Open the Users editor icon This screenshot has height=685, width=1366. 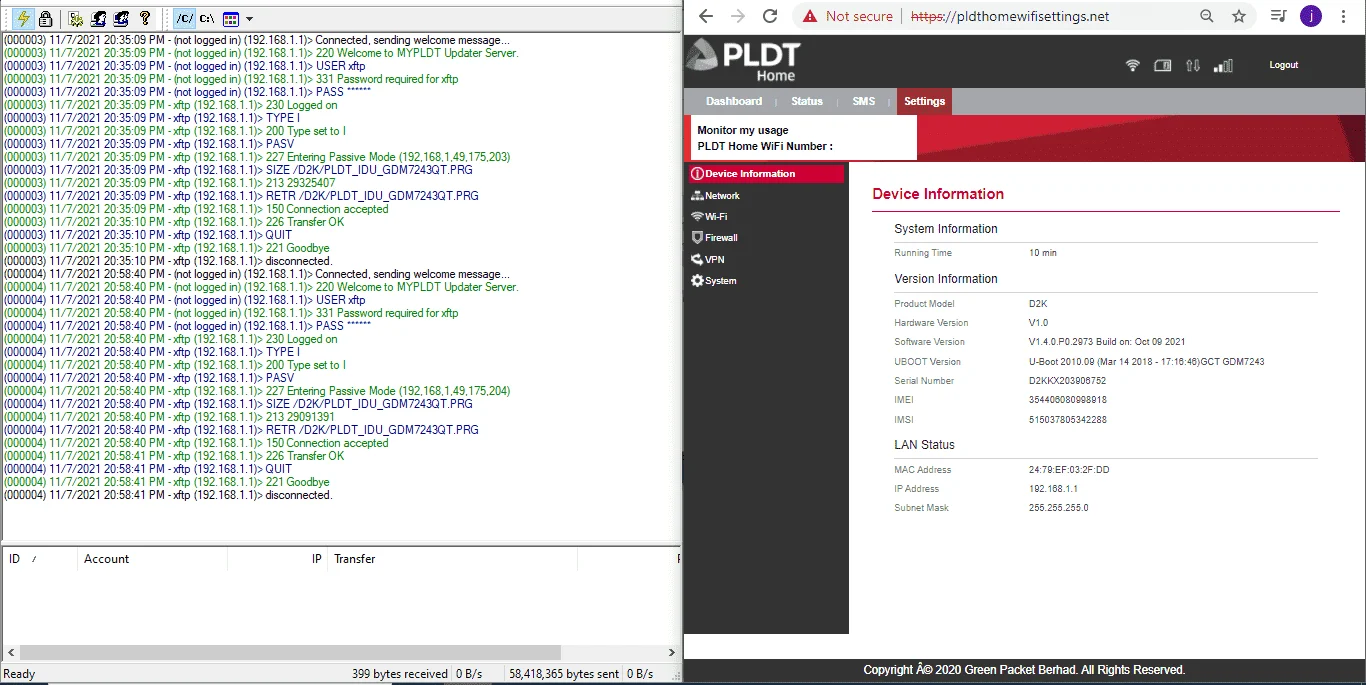(x=99, y=18)
